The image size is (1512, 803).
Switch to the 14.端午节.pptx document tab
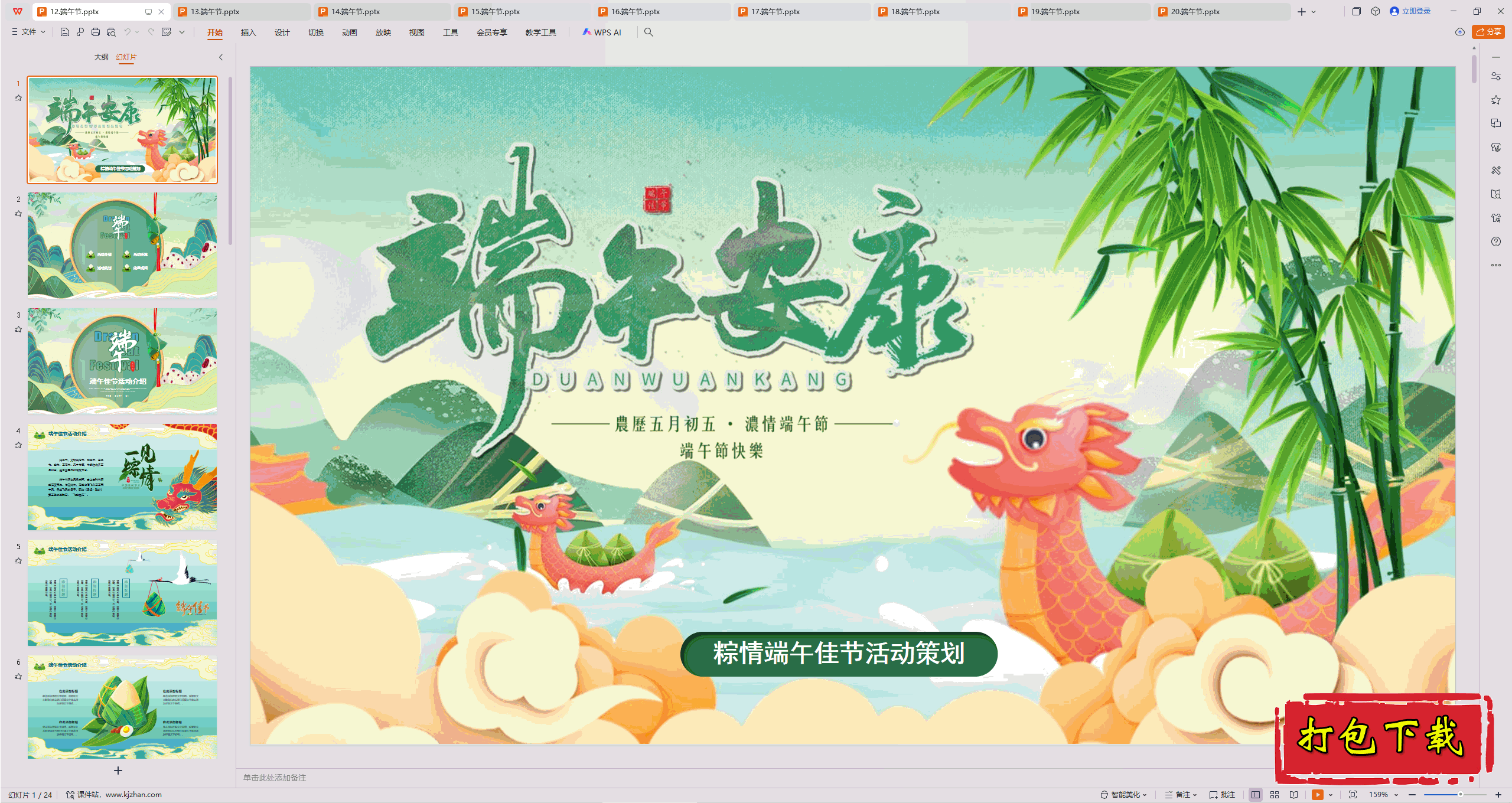[x=355, y=11]
